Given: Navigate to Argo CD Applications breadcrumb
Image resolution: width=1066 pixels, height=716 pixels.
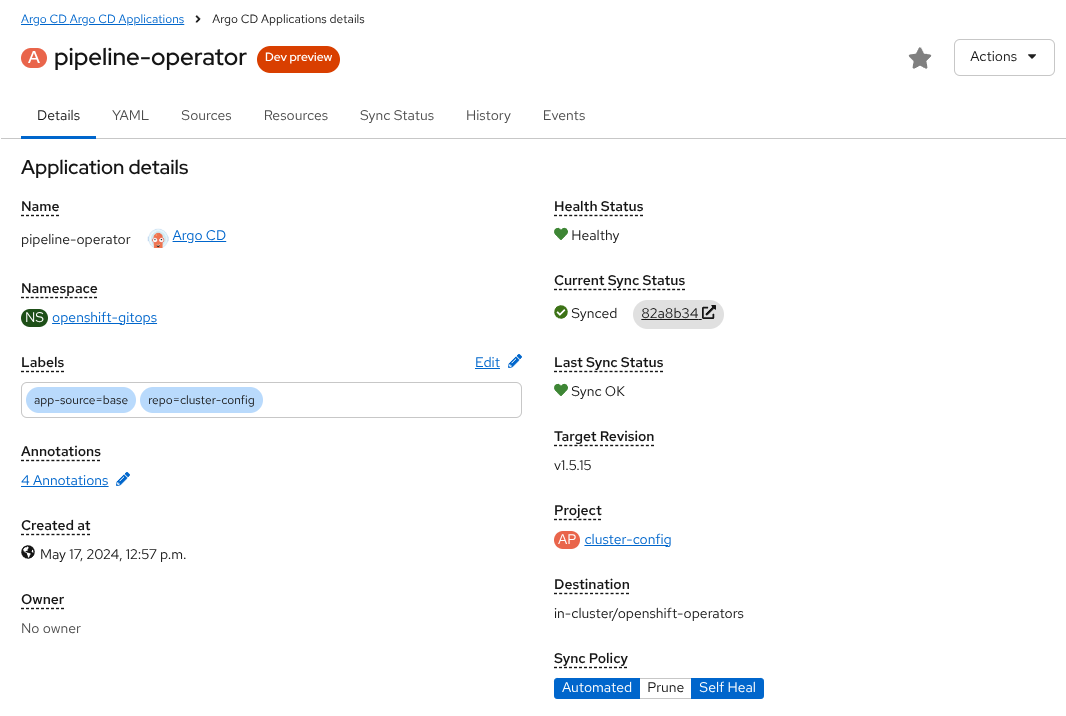Looking at the screenshot, I should point(102,19).
